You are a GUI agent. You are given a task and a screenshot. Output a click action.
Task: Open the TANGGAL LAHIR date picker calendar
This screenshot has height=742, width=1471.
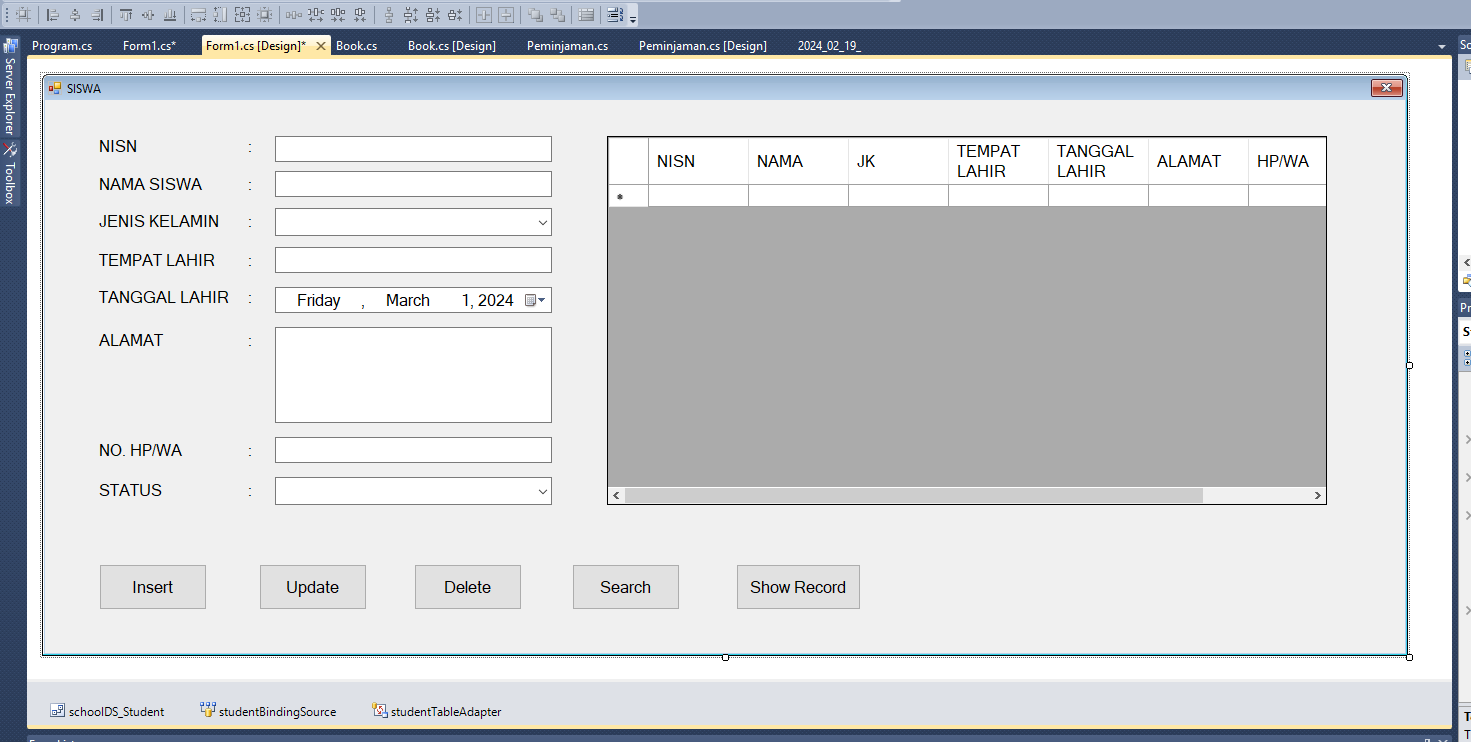(536, 300)
